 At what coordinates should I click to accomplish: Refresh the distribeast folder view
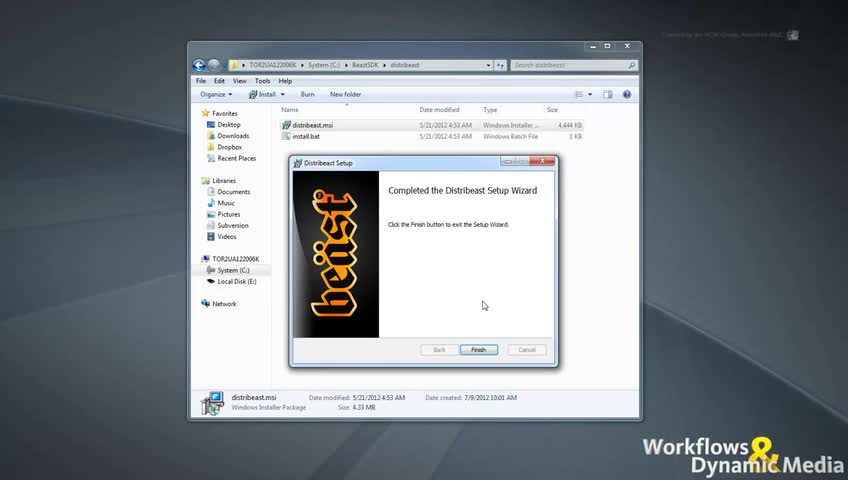pyautogui.click(x=500, y=65)
